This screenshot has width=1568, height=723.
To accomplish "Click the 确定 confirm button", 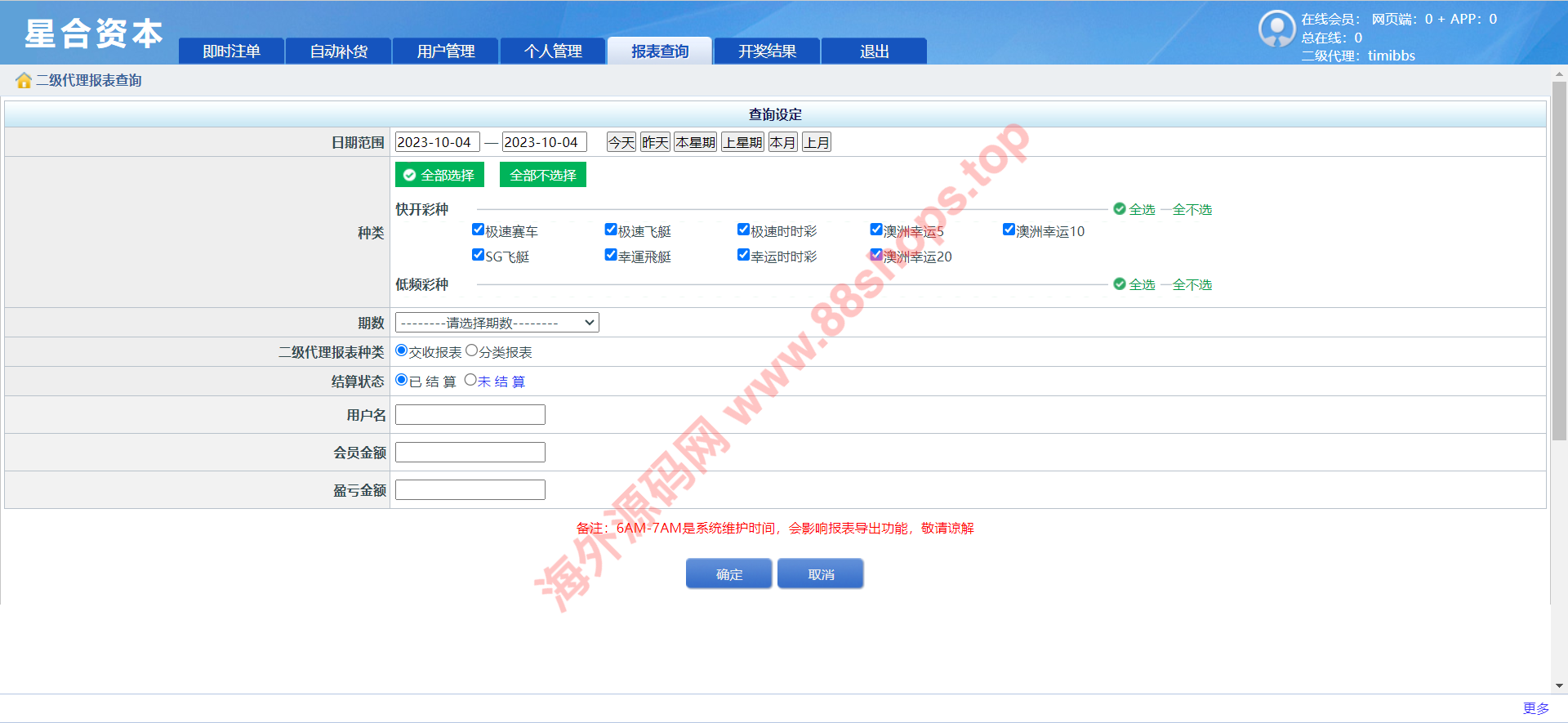I will 728,574.
